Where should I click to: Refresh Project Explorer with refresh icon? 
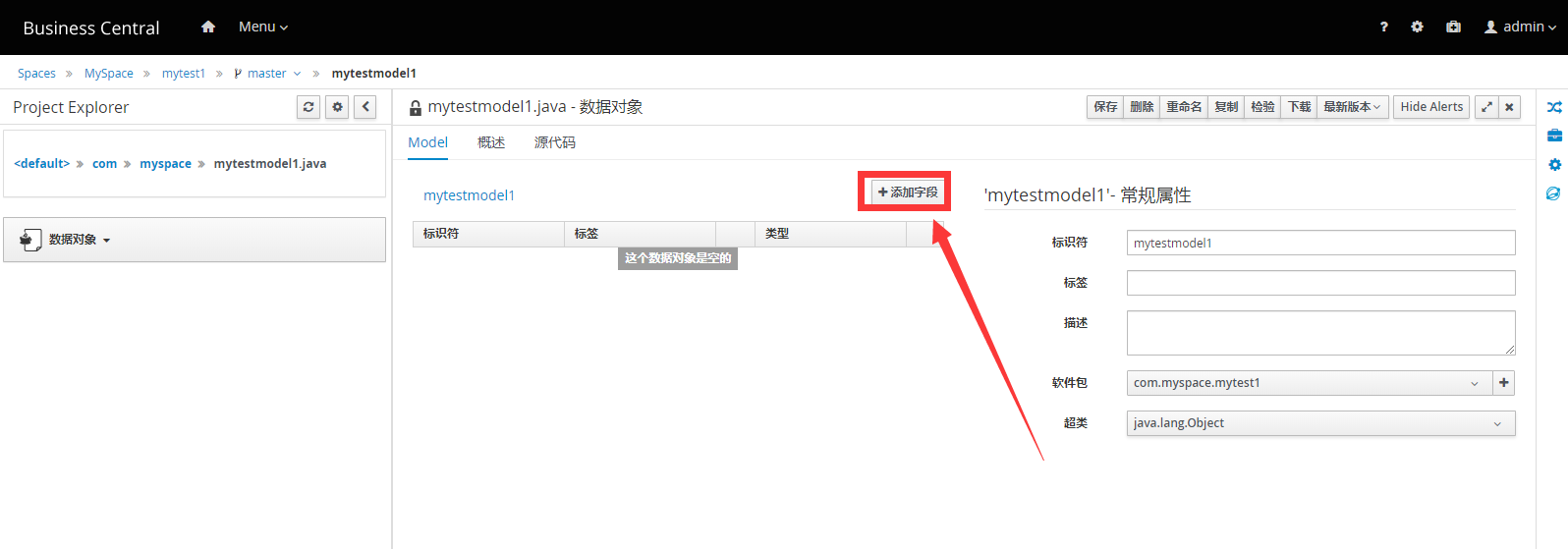308,107
